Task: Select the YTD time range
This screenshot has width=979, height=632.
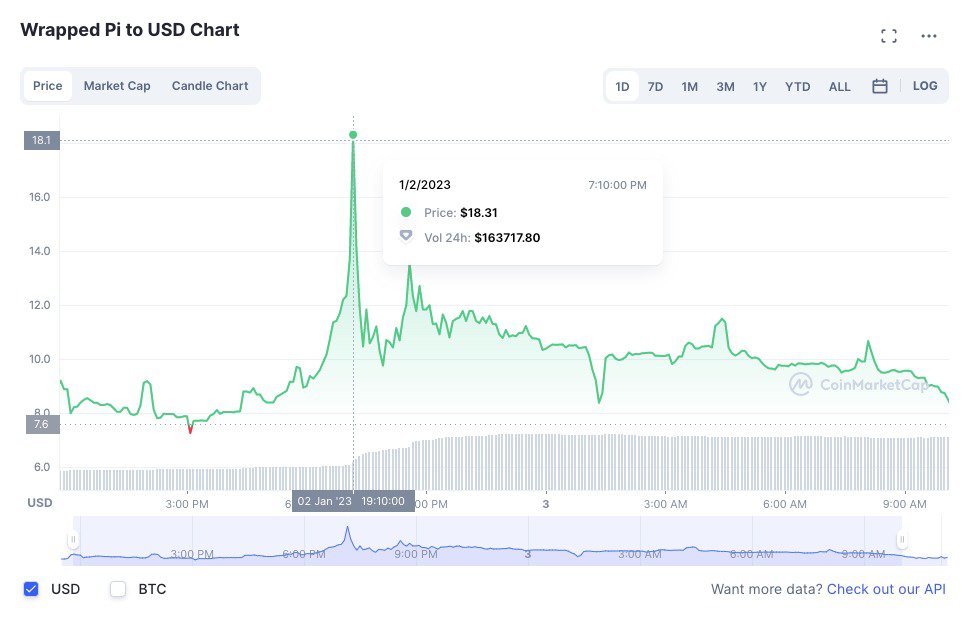Action: [798, 87]
